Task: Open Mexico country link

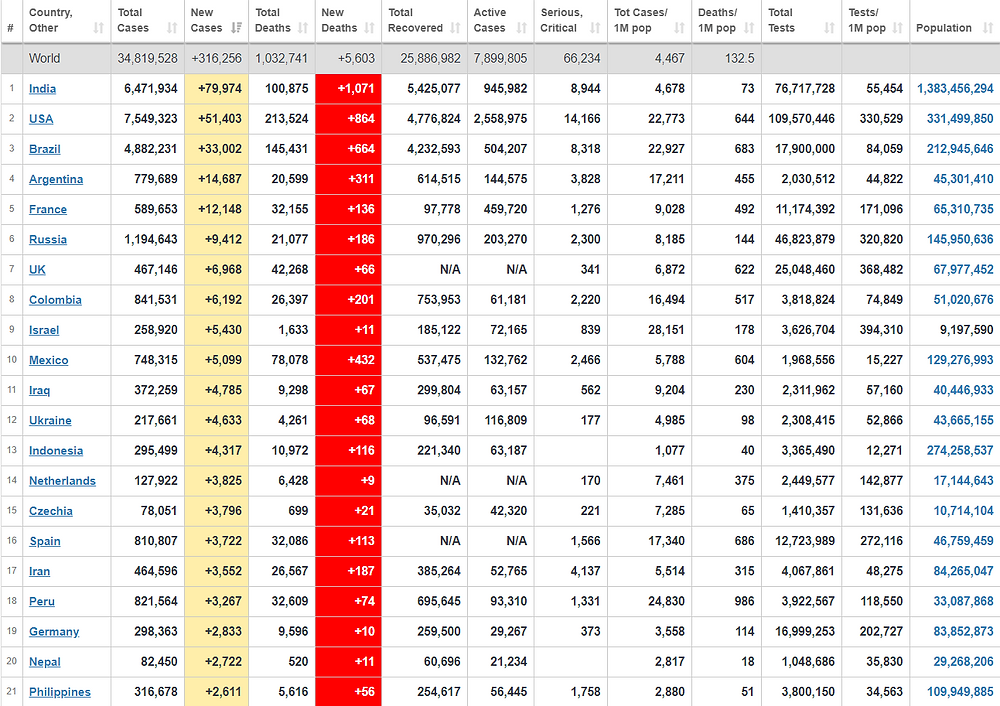Action: pos(48,360)
